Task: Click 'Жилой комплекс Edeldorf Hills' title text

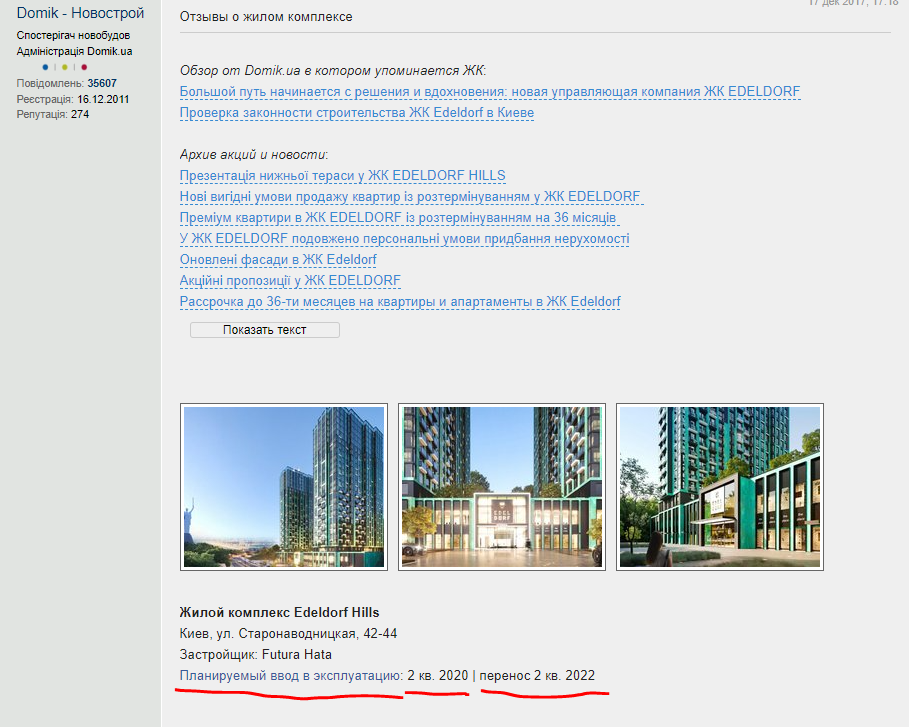Action: coord(279,612)
